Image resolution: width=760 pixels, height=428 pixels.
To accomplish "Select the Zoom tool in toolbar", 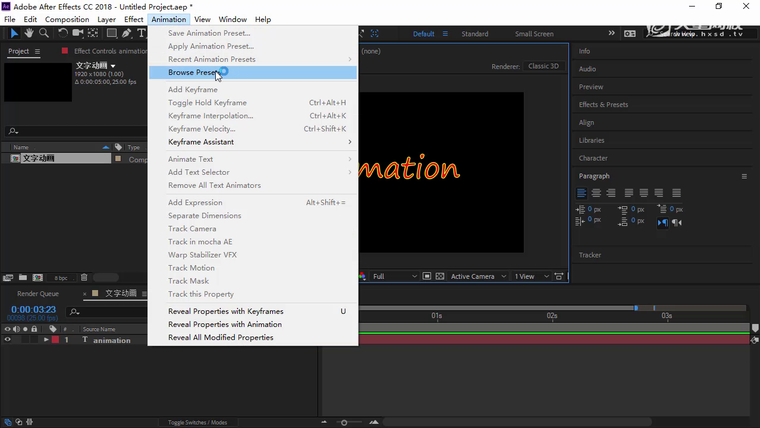I will point(44,33).
